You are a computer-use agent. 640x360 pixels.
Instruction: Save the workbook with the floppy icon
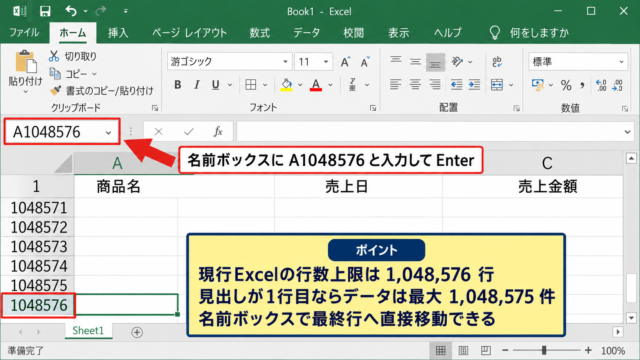(x=45, y=11)
